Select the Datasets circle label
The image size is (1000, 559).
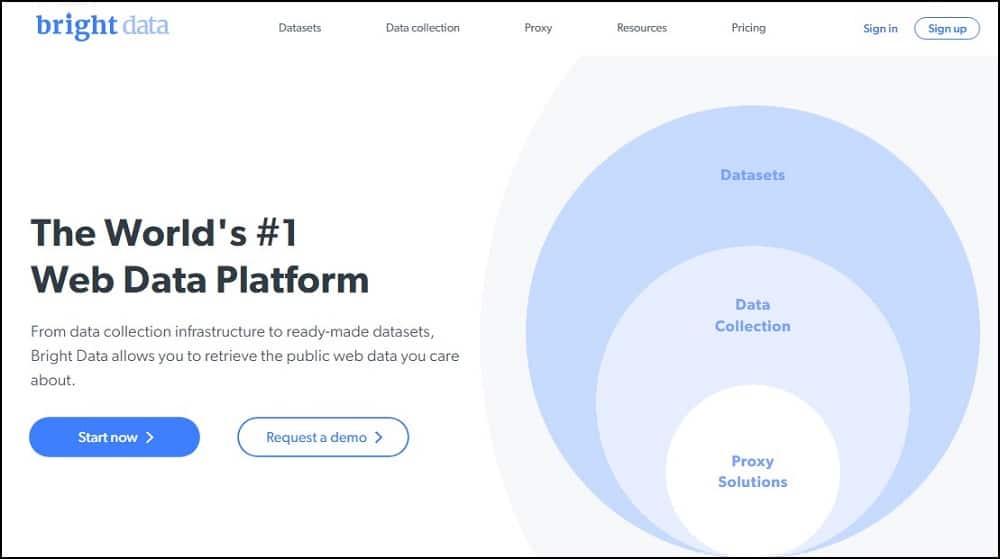click(x=753, y=175)
